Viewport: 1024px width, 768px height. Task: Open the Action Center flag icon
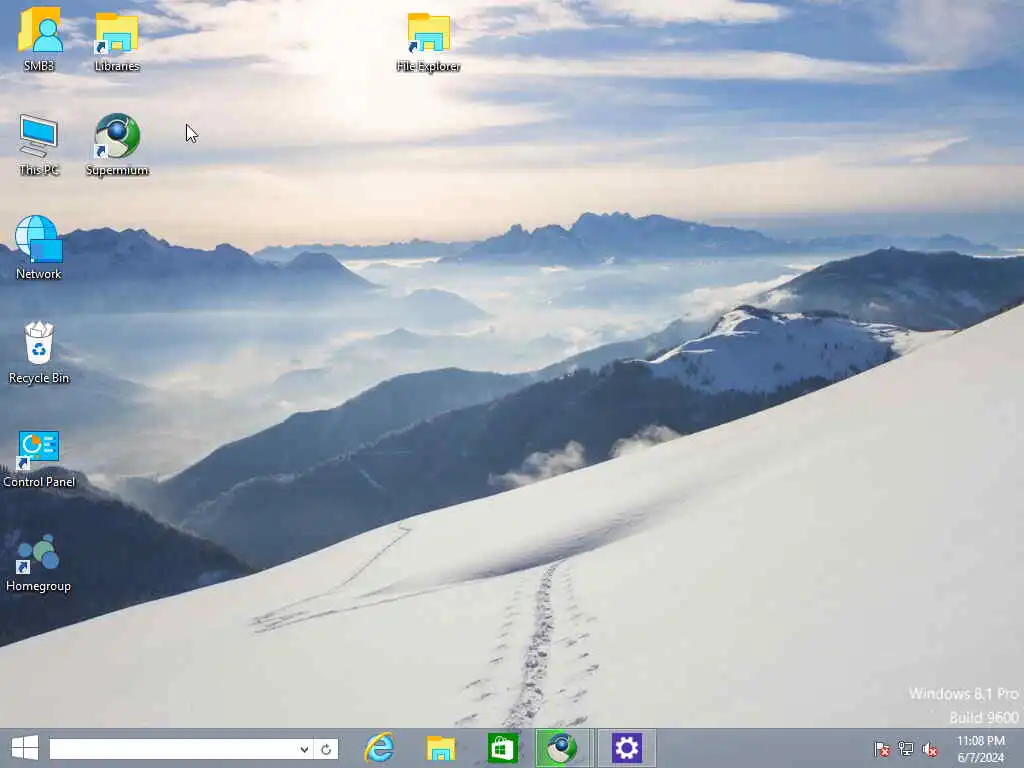pos(882,748)
